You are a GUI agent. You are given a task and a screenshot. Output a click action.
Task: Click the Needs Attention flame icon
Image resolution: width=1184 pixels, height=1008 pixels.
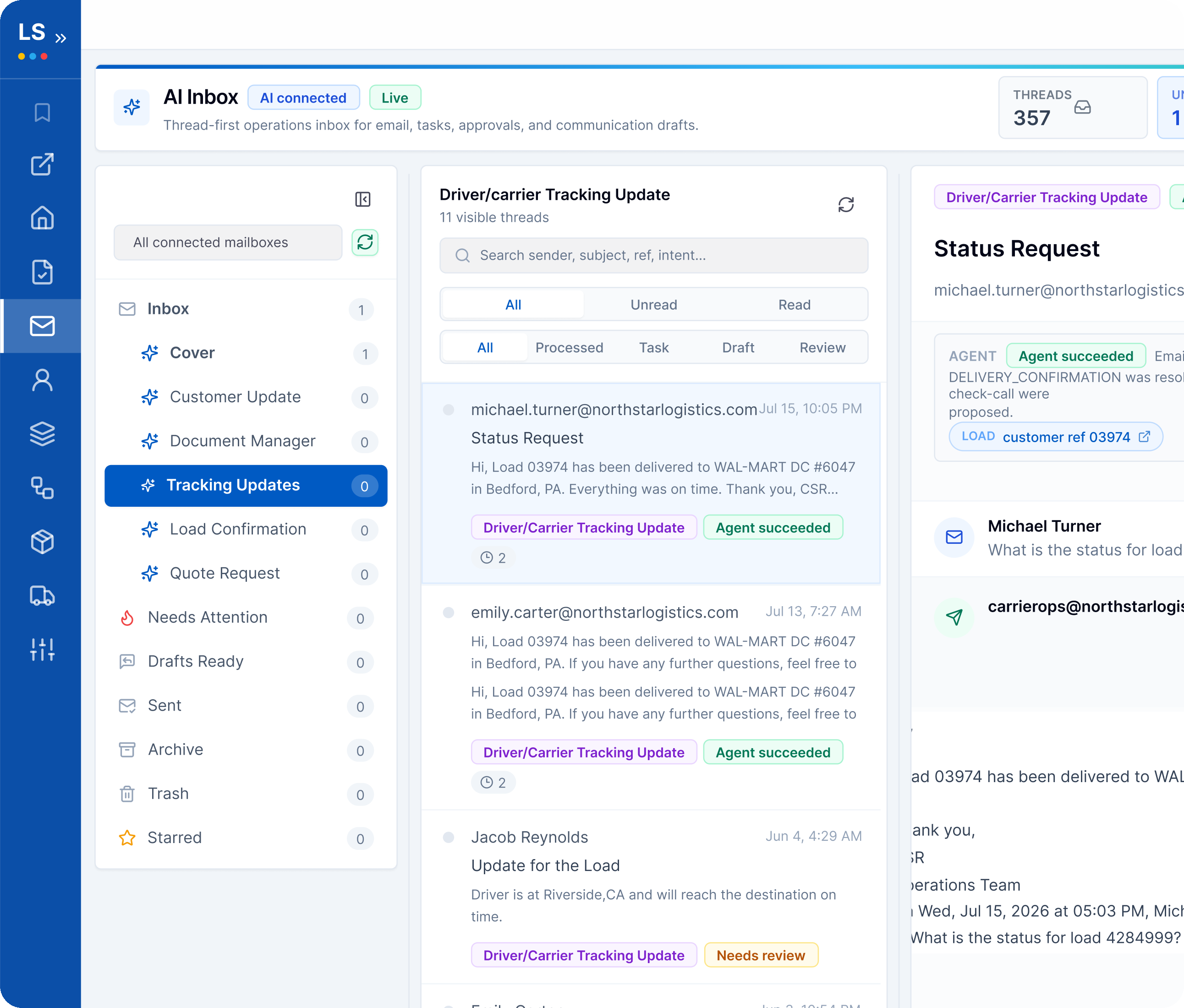click(x=127, y=618)
